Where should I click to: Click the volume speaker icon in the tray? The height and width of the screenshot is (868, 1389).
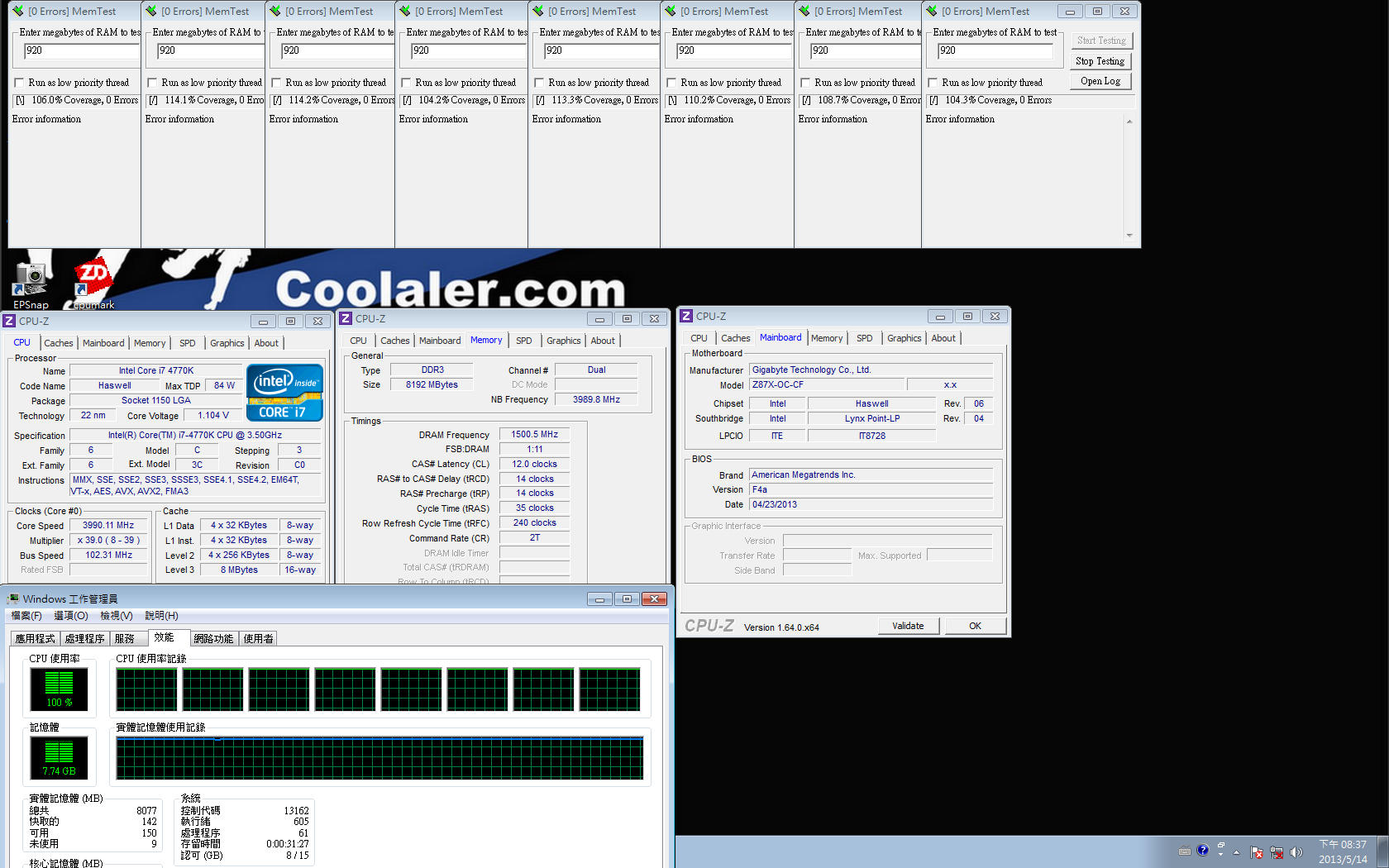click(1296, 852)
